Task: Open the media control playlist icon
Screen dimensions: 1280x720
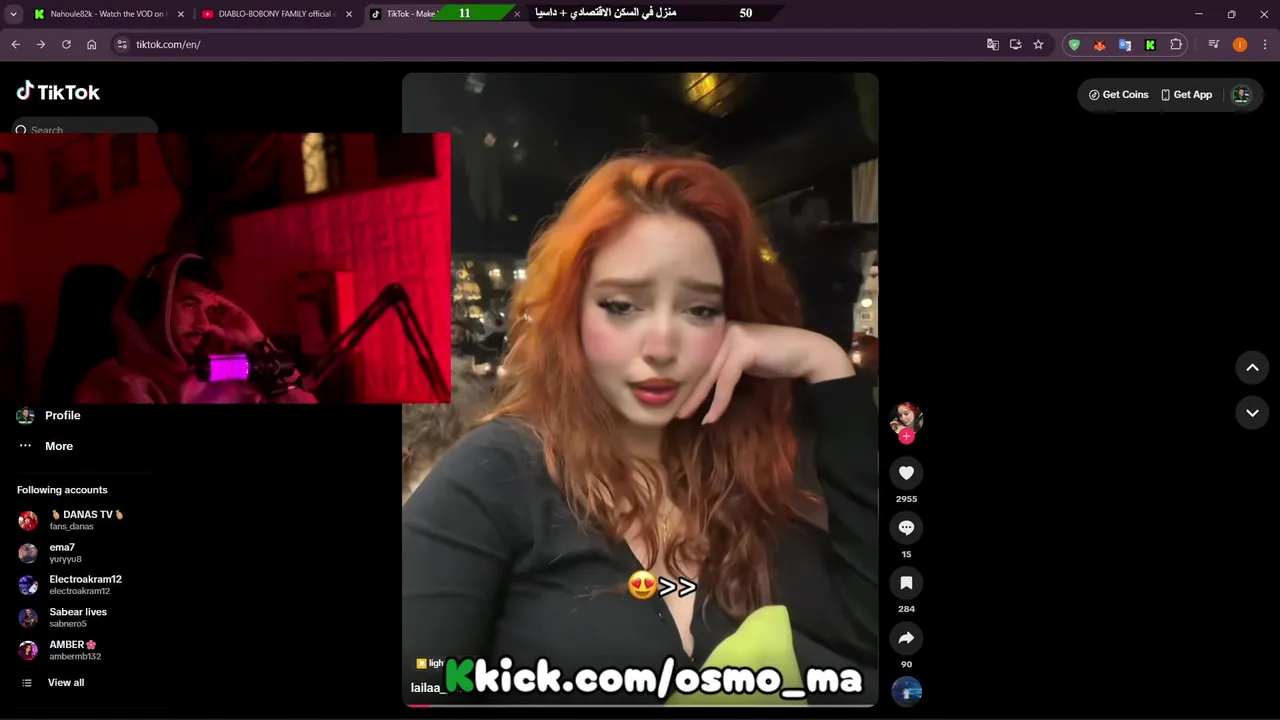Action: coord(1213,45)
